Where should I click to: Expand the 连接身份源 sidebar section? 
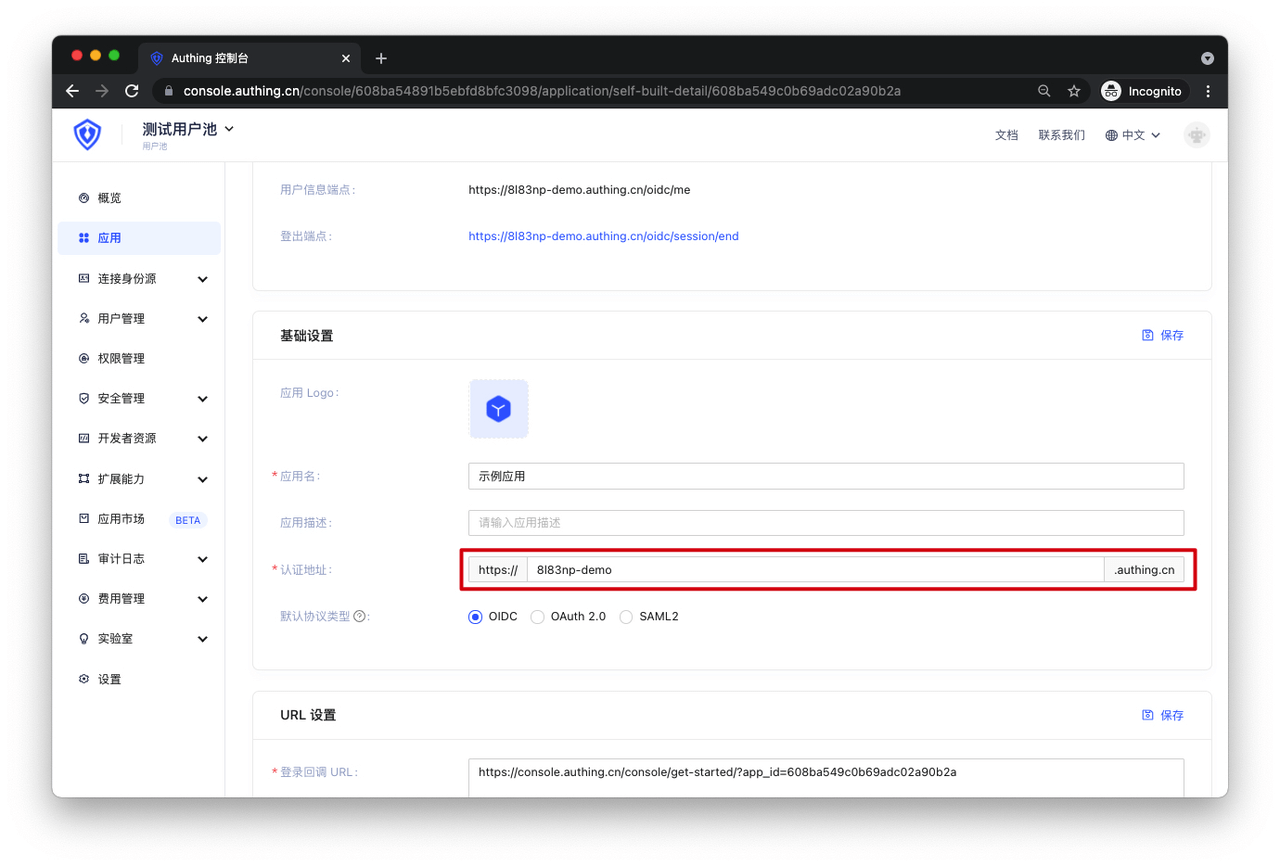click(140, 279)
